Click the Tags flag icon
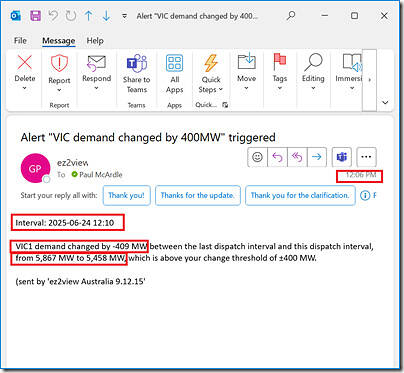Screen dimensions: 404x373 pyautogui.click(x=279, y=62)
